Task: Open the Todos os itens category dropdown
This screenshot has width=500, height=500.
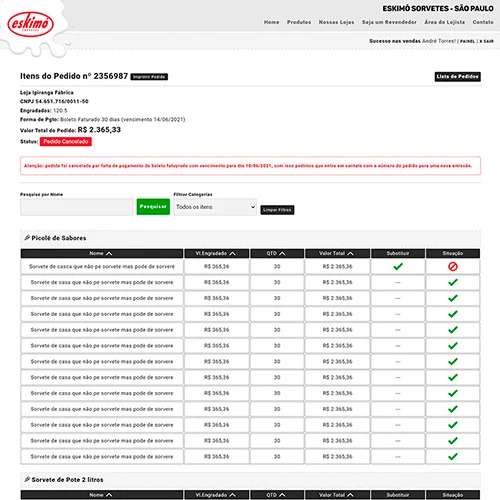Action: point(215,207)
